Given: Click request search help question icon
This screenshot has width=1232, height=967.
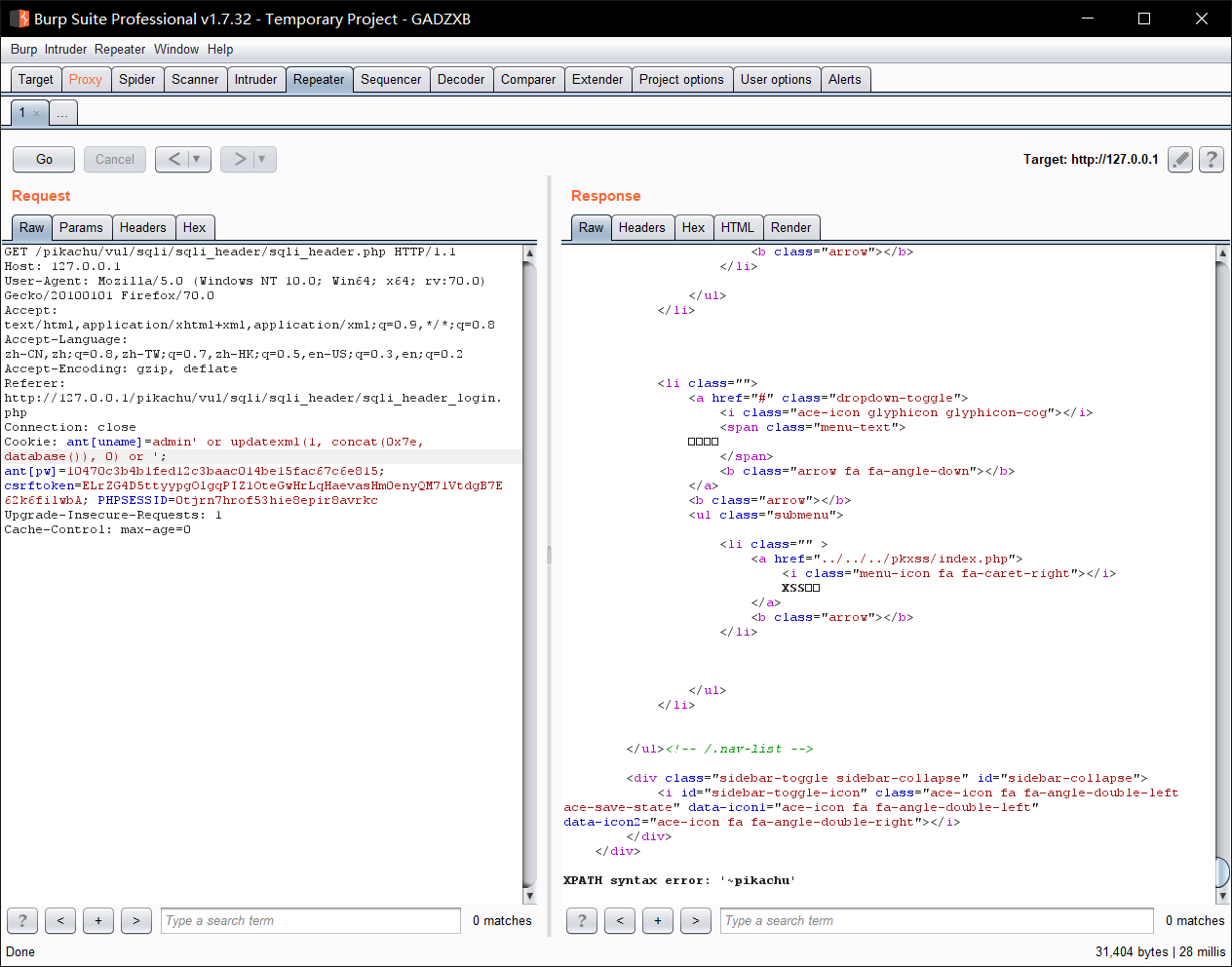Looking at the screenshot, I should tap(22, 920).
